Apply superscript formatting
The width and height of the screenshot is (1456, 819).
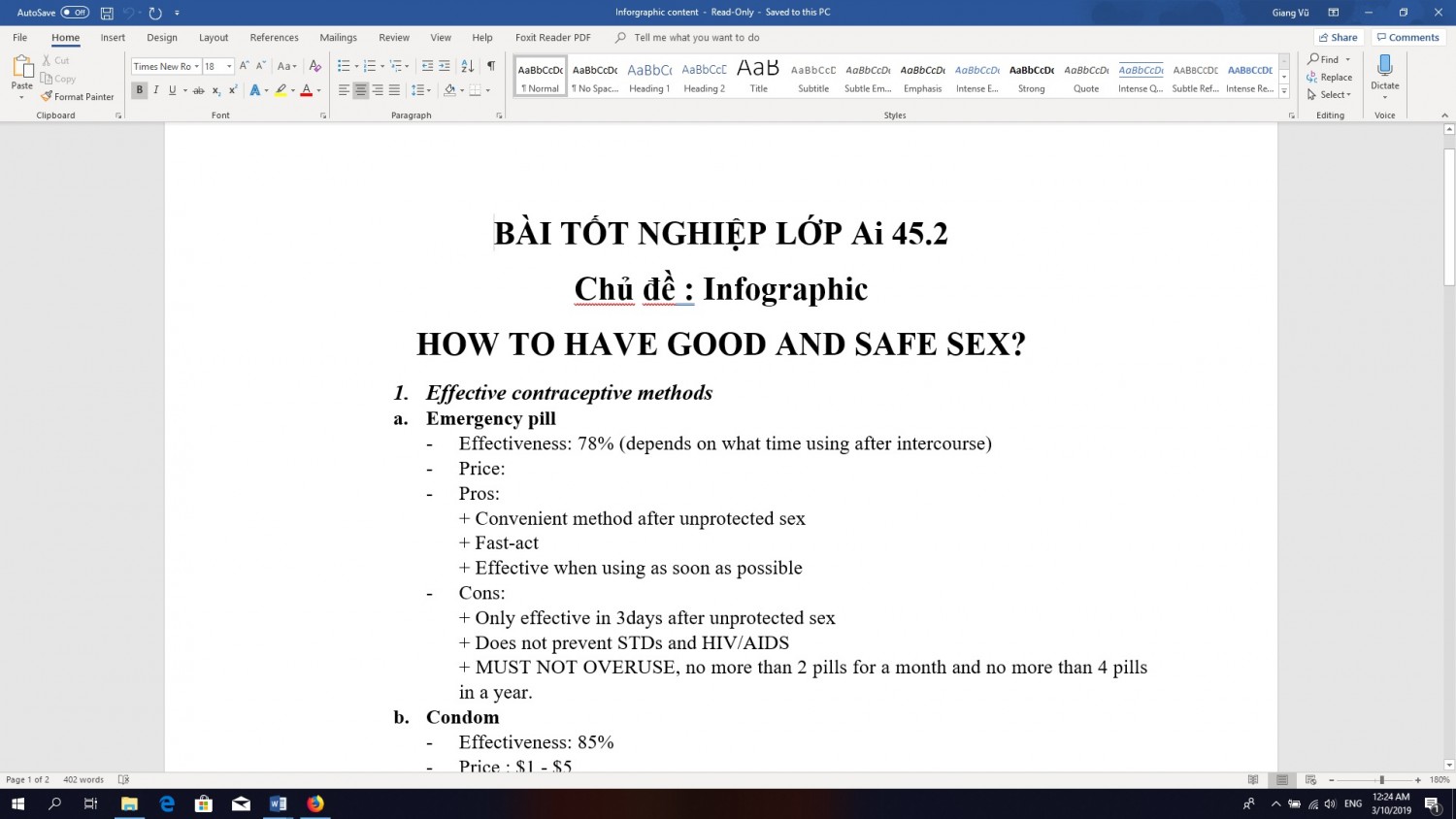click(233, 90)
